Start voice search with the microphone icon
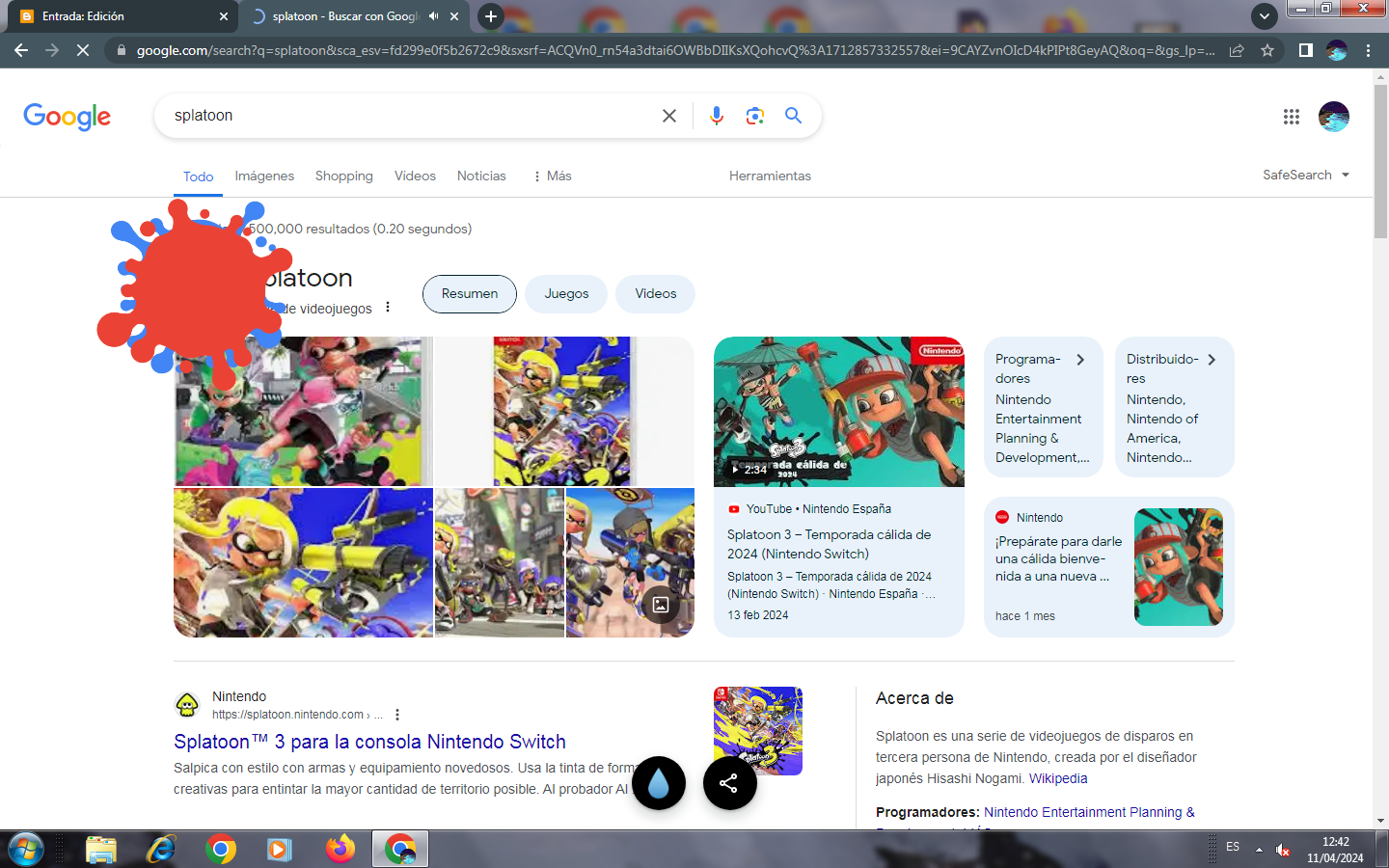The width and height of the screenshot is (1389, 868). [x=716, y=116]
